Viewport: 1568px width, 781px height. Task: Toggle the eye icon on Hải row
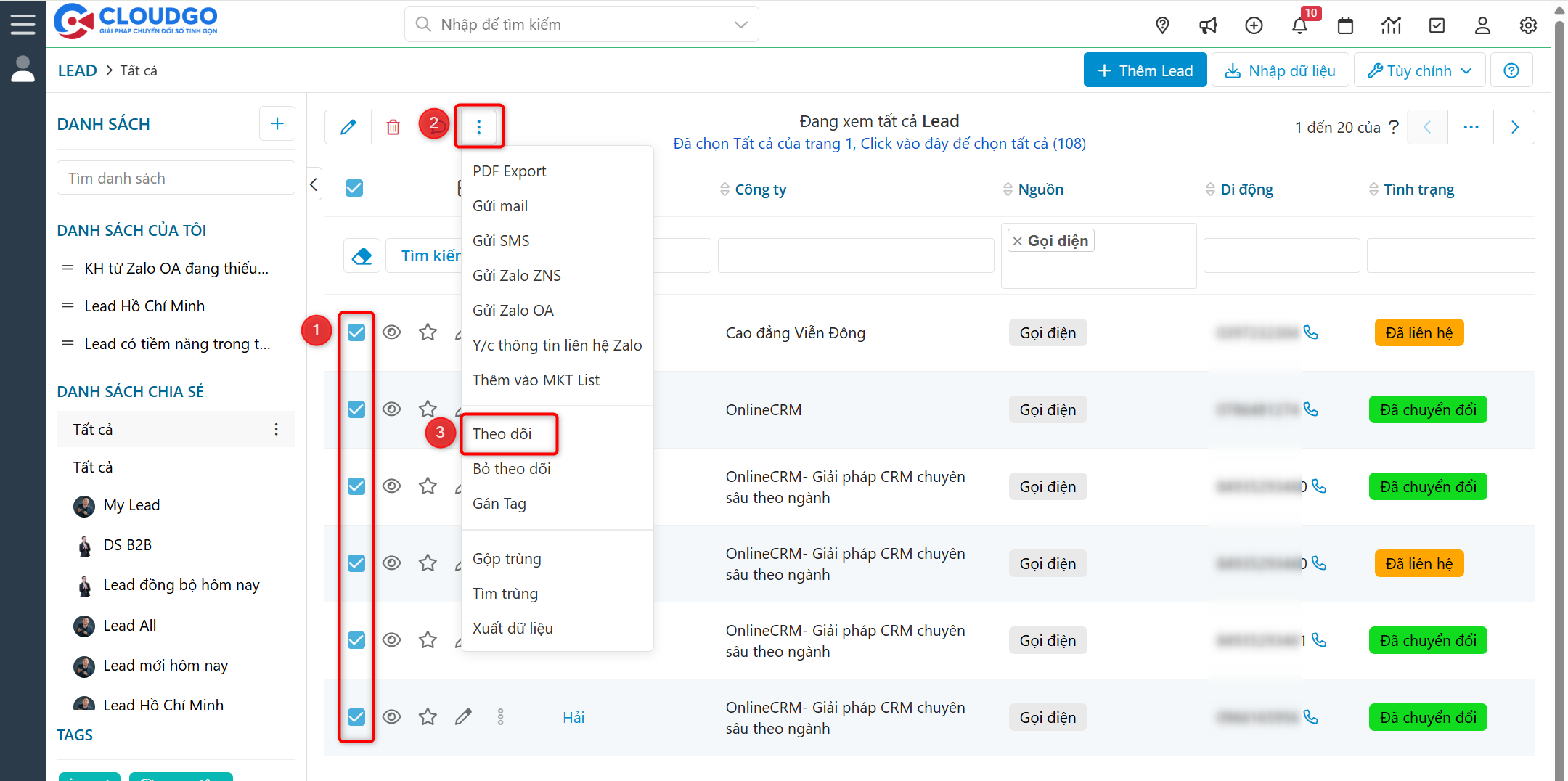392,717
